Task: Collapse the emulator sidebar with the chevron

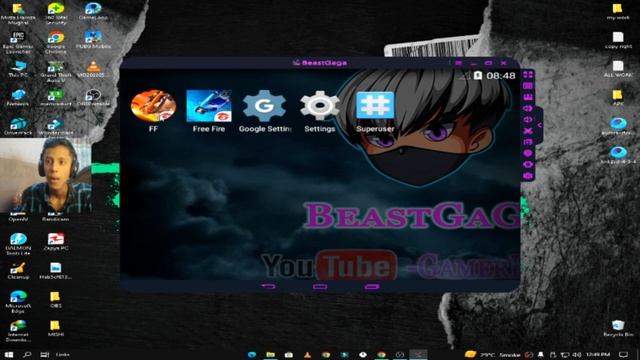Action: pyautogui.click(x=540, y=125)
